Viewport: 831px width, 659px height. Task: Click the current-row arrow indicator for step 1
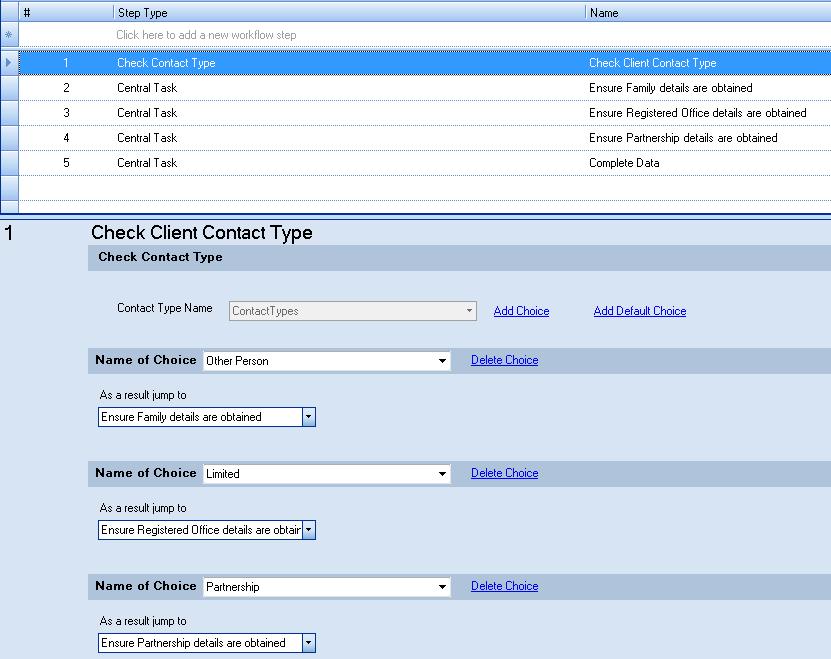click(x=8, y=63)
